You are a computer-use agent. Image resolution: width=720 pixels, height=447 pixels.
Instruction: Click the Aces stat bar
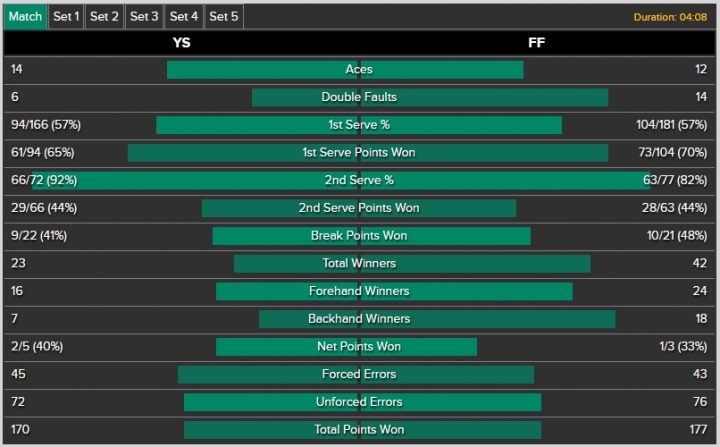pos(345,70)
